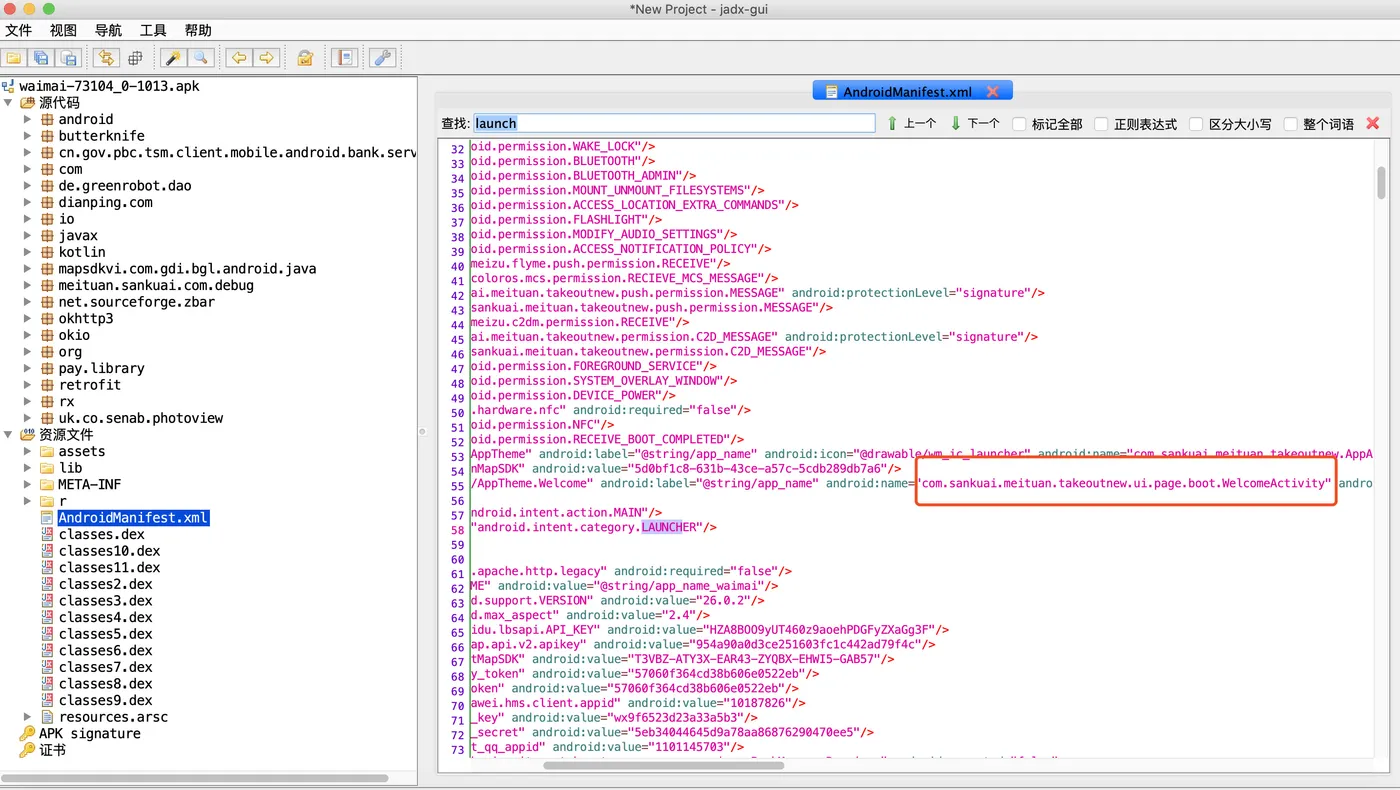Toggle the deobfuscation lock icon
The image size is (1400, 790).
coord(305,58)
